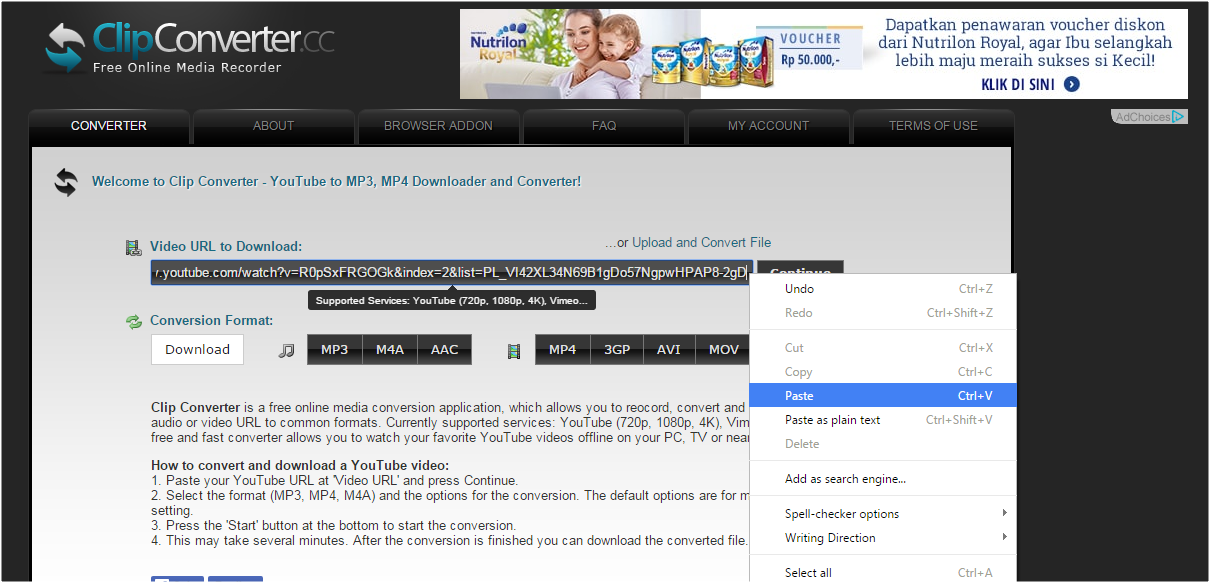Click the ClipConverter.cc logo
Image resolution: width=1210 pixels, height=583 pixels.
click(188, 47)
